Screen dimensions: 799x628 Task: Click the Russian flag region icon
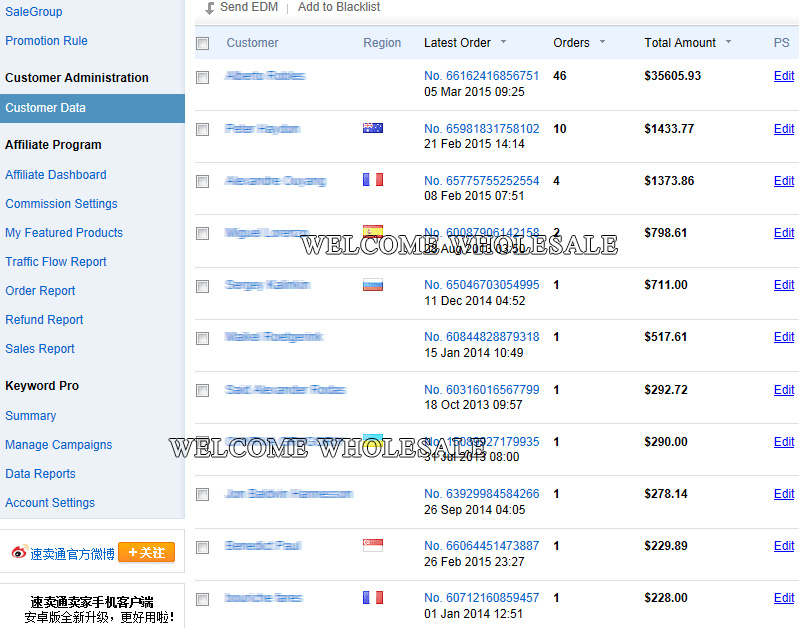click(x=372, y=285)
